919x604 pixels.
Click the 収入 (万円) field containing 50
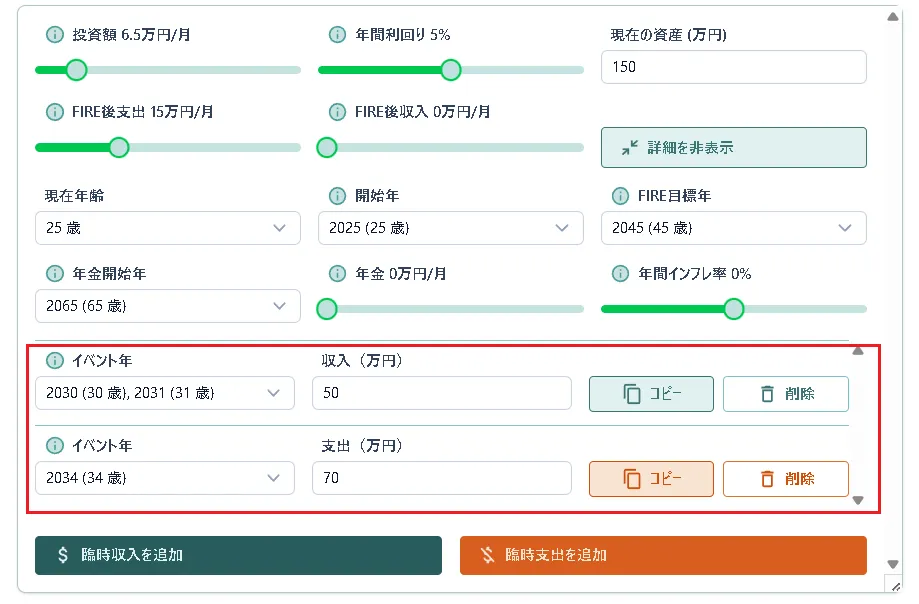click(442, 393)
